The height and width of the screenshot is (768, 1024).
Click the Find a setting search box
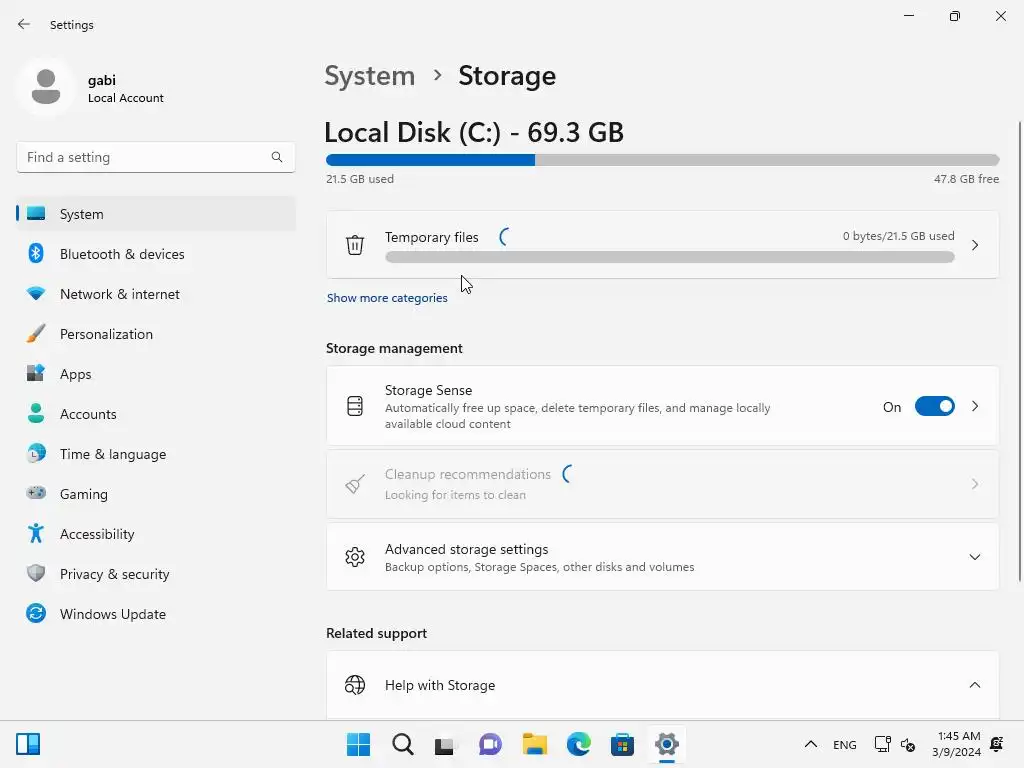(145, 157)
